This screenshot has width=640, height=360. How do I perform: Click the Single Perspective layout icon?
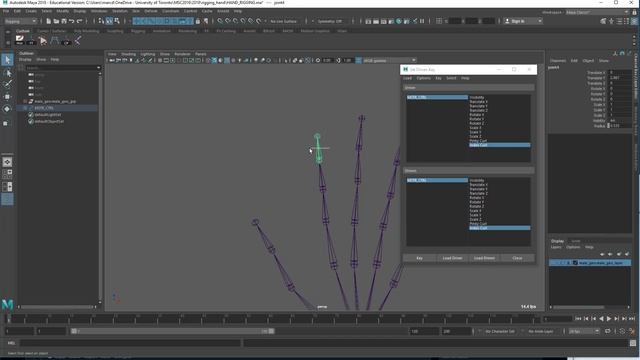click(x=7, y=162)
